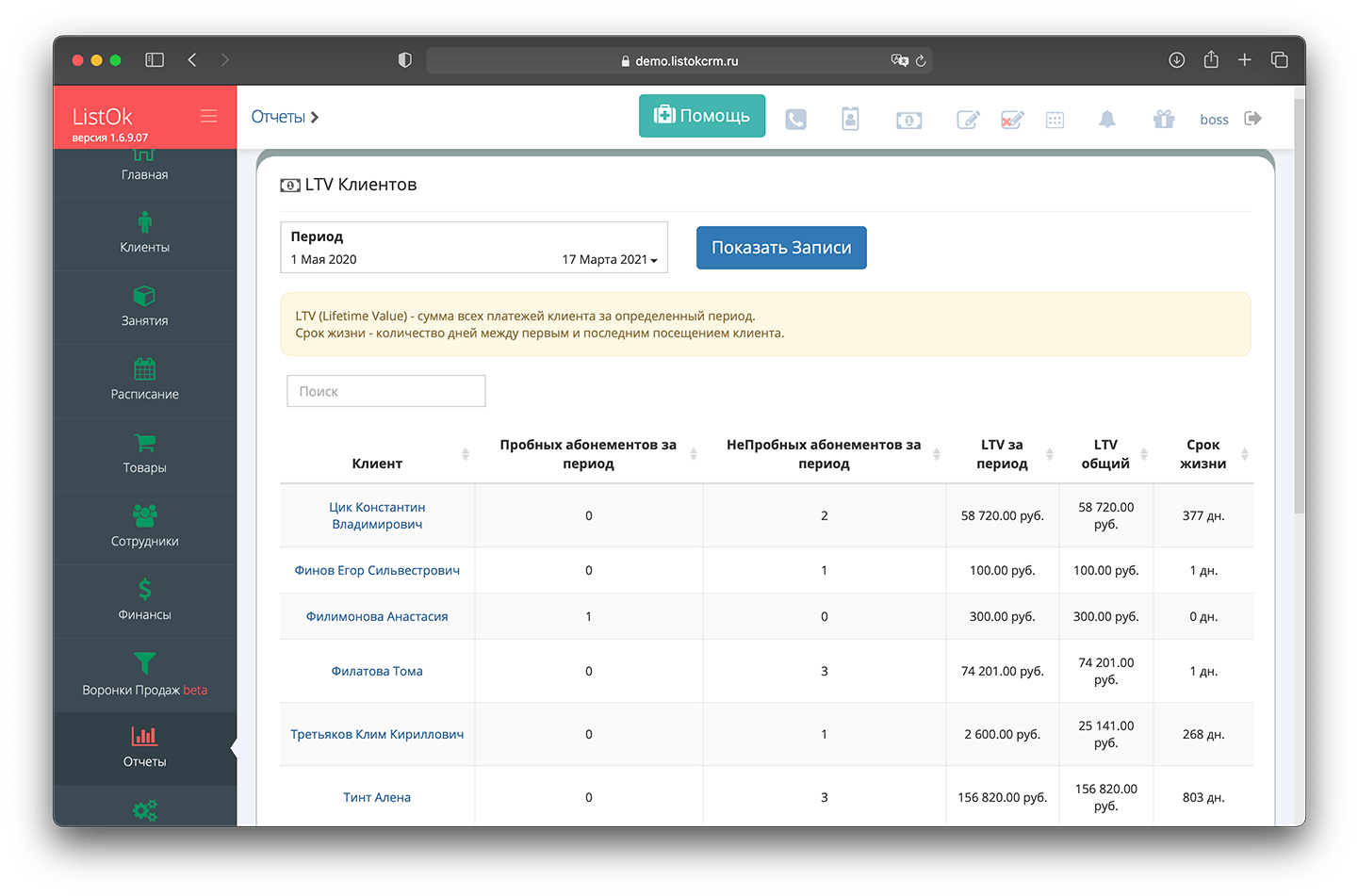Click the logout arrow icon next to boss
Image resolution: width=1358 pixels, height=896 pixels.
(1252, 119)
